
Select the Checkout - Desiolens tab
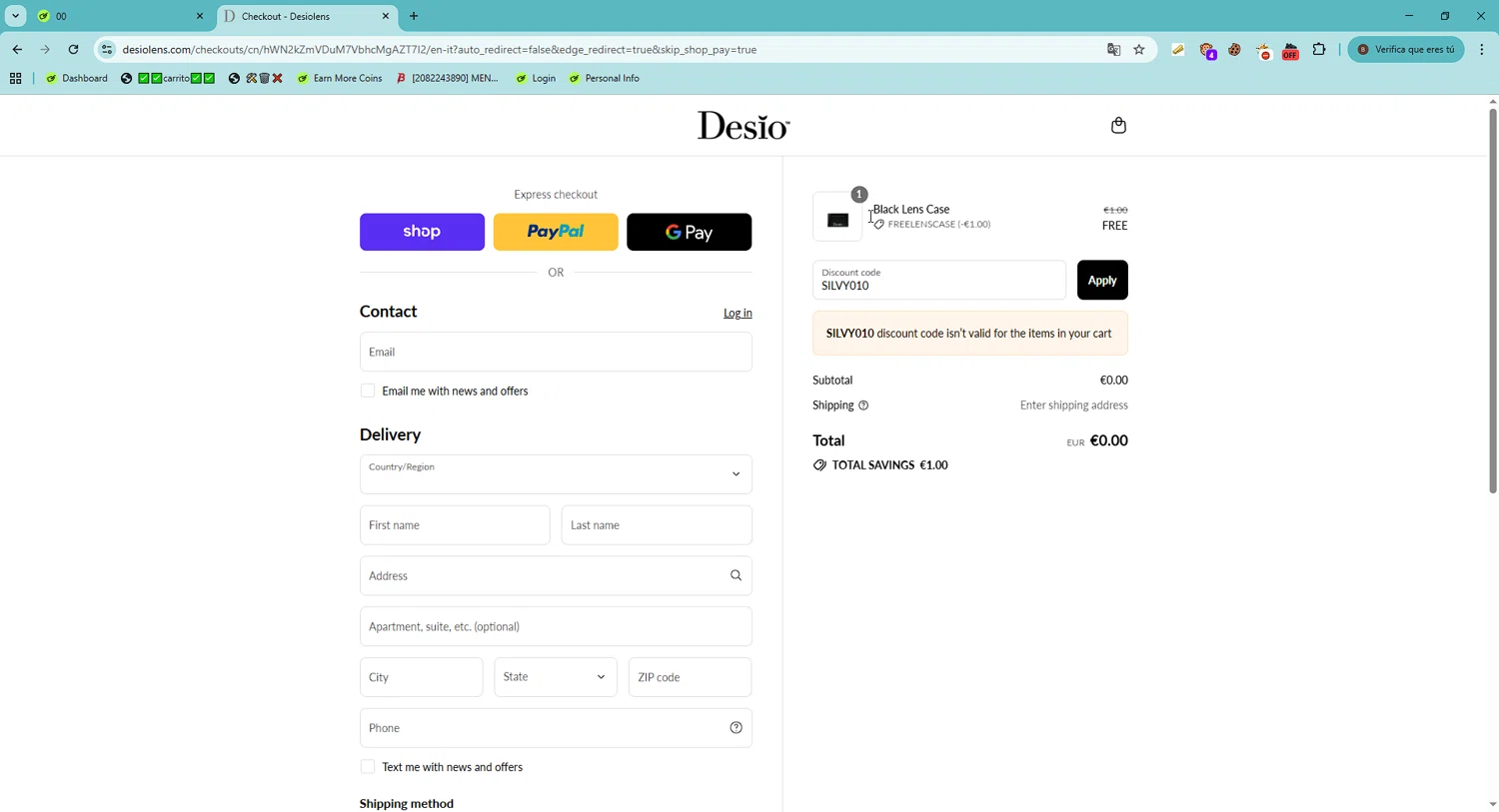(307, 16)
